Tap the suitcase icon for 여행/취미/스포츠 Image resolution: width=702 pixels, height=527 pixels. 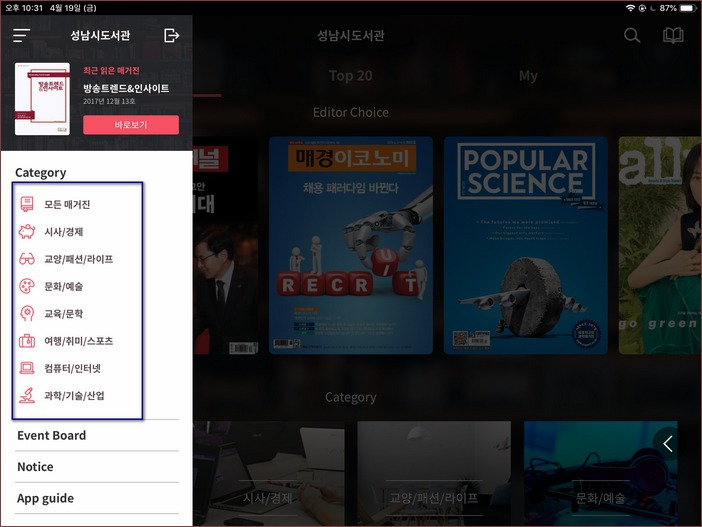(x=27, y=341)
